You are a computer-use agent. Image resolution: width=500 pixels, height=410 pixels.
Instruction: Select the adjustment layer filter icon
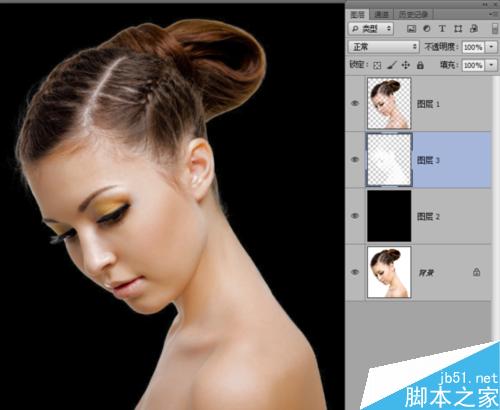tap(427, 29)
